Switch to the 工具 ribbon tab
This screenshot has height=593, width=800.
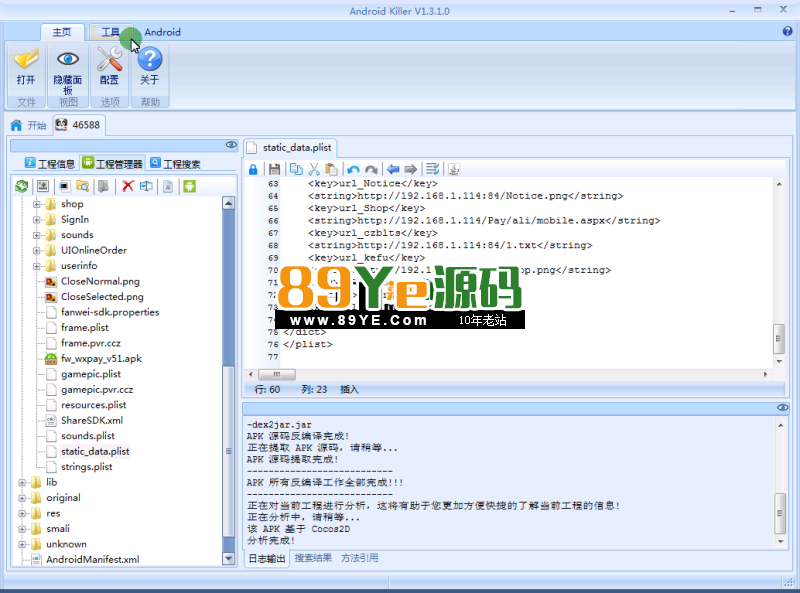[110, 32]
